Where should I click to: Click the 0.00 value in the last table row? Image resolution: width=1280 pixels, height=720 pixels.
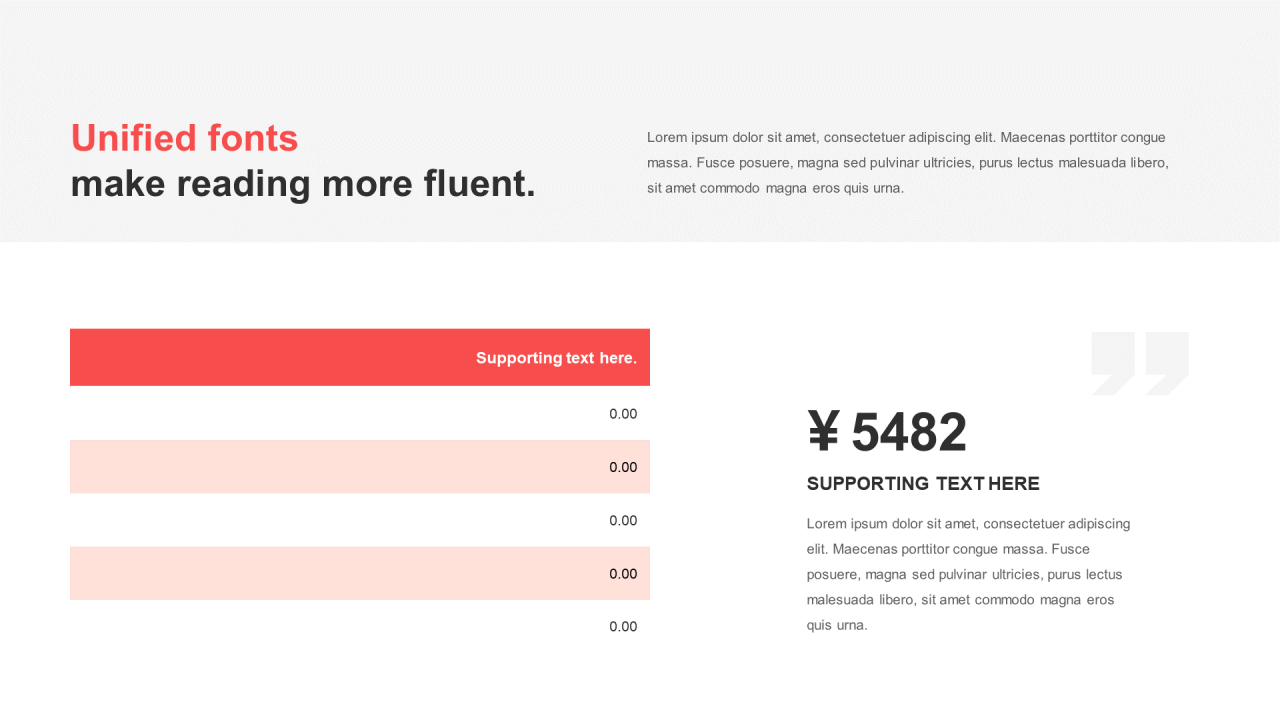point(623,627)
